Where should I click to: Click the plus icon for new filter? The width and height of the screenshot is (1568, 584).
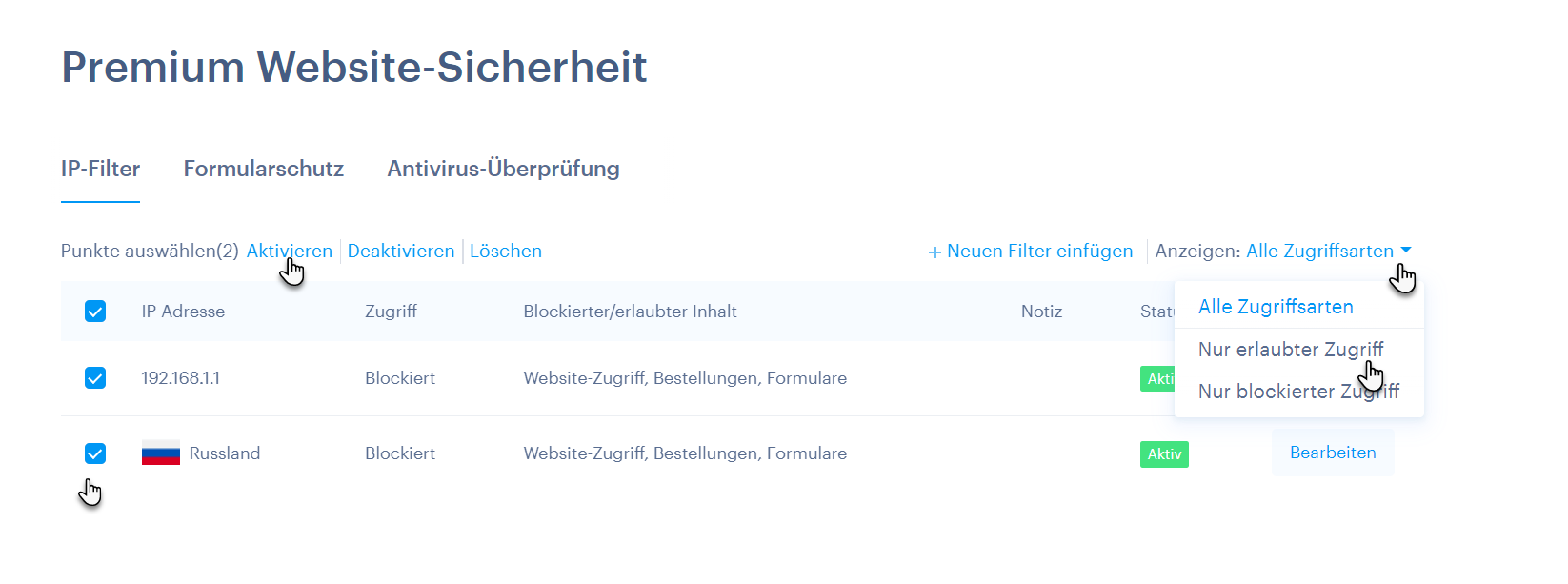935,252
